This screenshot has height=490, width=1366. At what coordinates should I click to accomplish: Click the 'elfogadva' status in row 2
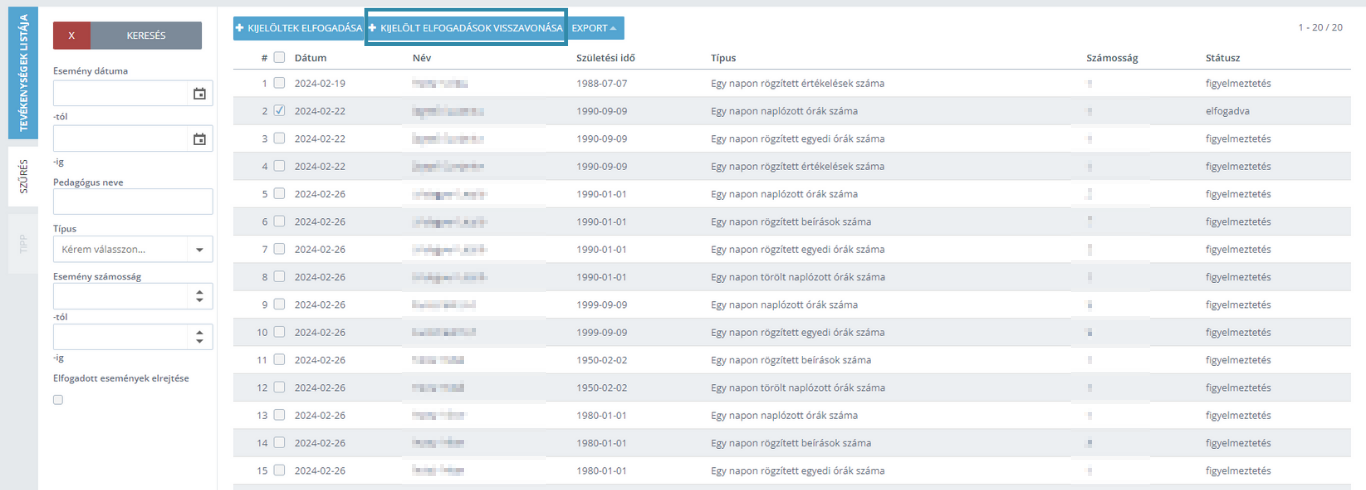pyautogui.click(x=1228, y=111)
